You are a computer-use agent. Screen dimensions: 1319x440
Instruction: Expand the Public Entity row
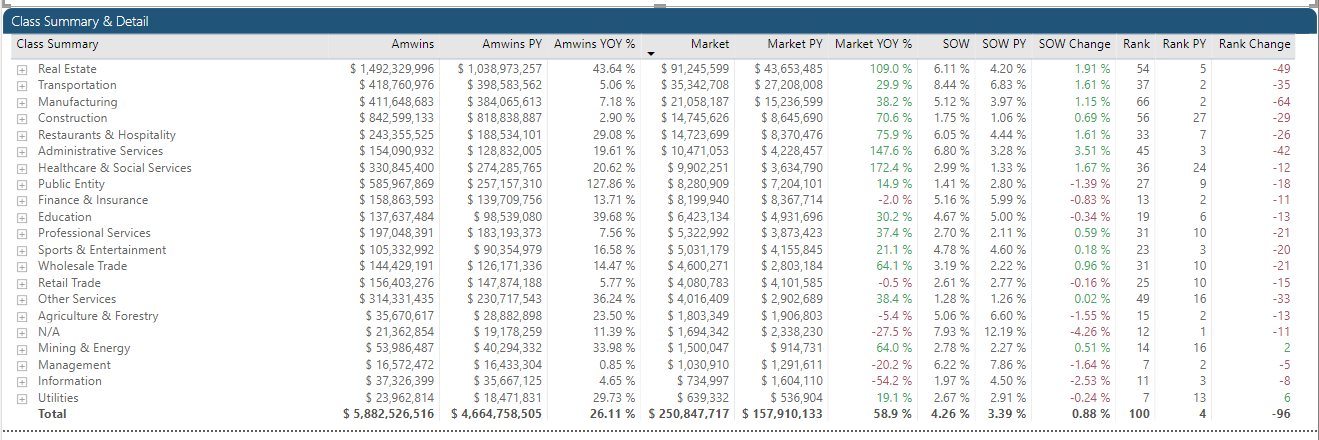coord(21,185)
